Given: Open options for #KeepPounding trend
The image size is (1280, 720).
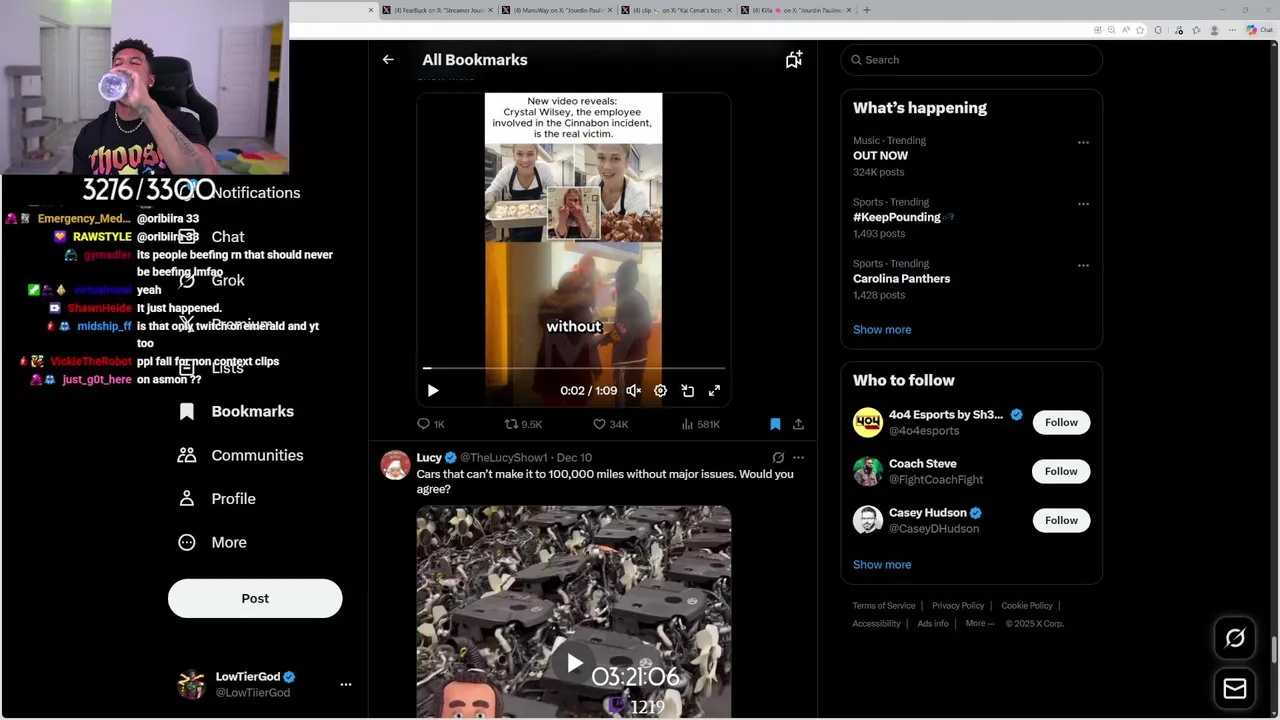Looking at the screenshot, I should pyautogui.click(x=1083, y=204).
